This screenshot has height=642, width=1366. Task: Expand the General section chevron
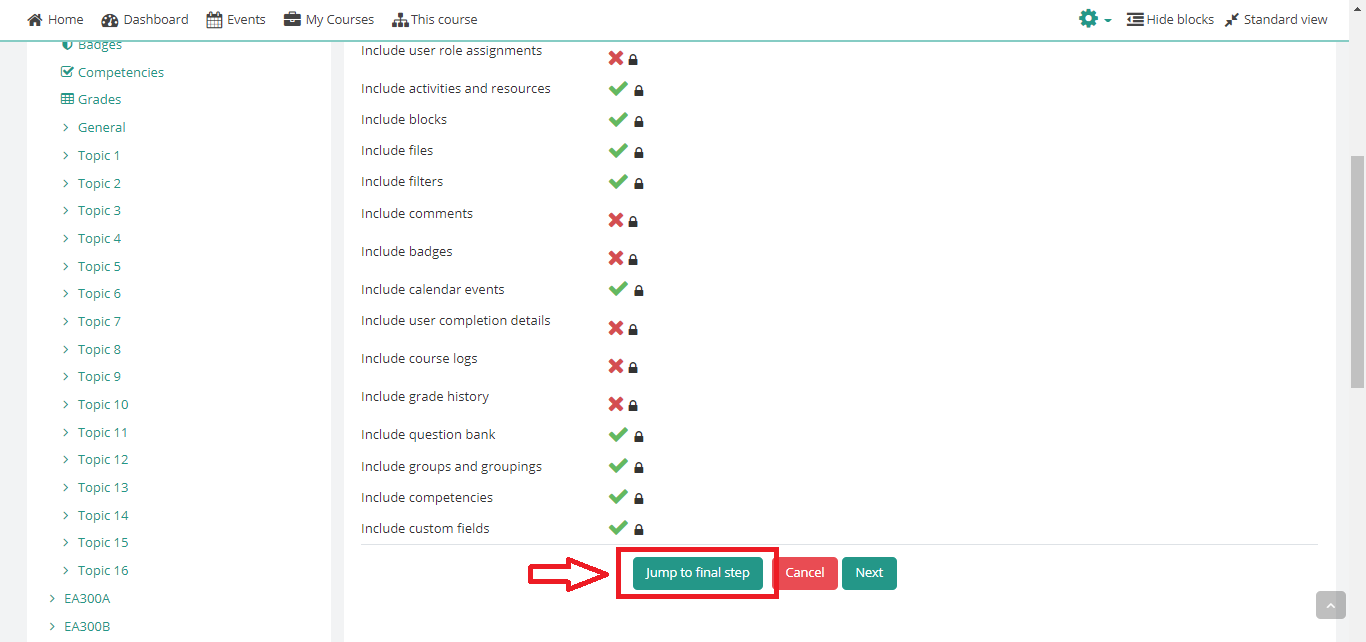66,127
